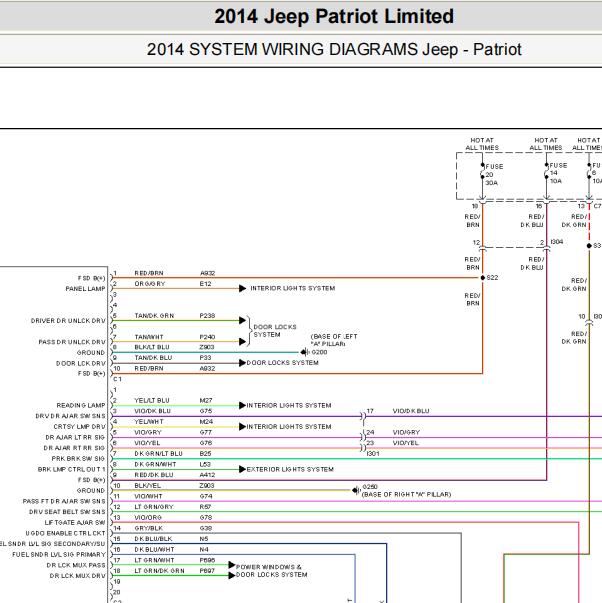Click the 'TAN/WHT' wire color text
This screenshot has width=602, height=603.
click(x=149, y=337)
